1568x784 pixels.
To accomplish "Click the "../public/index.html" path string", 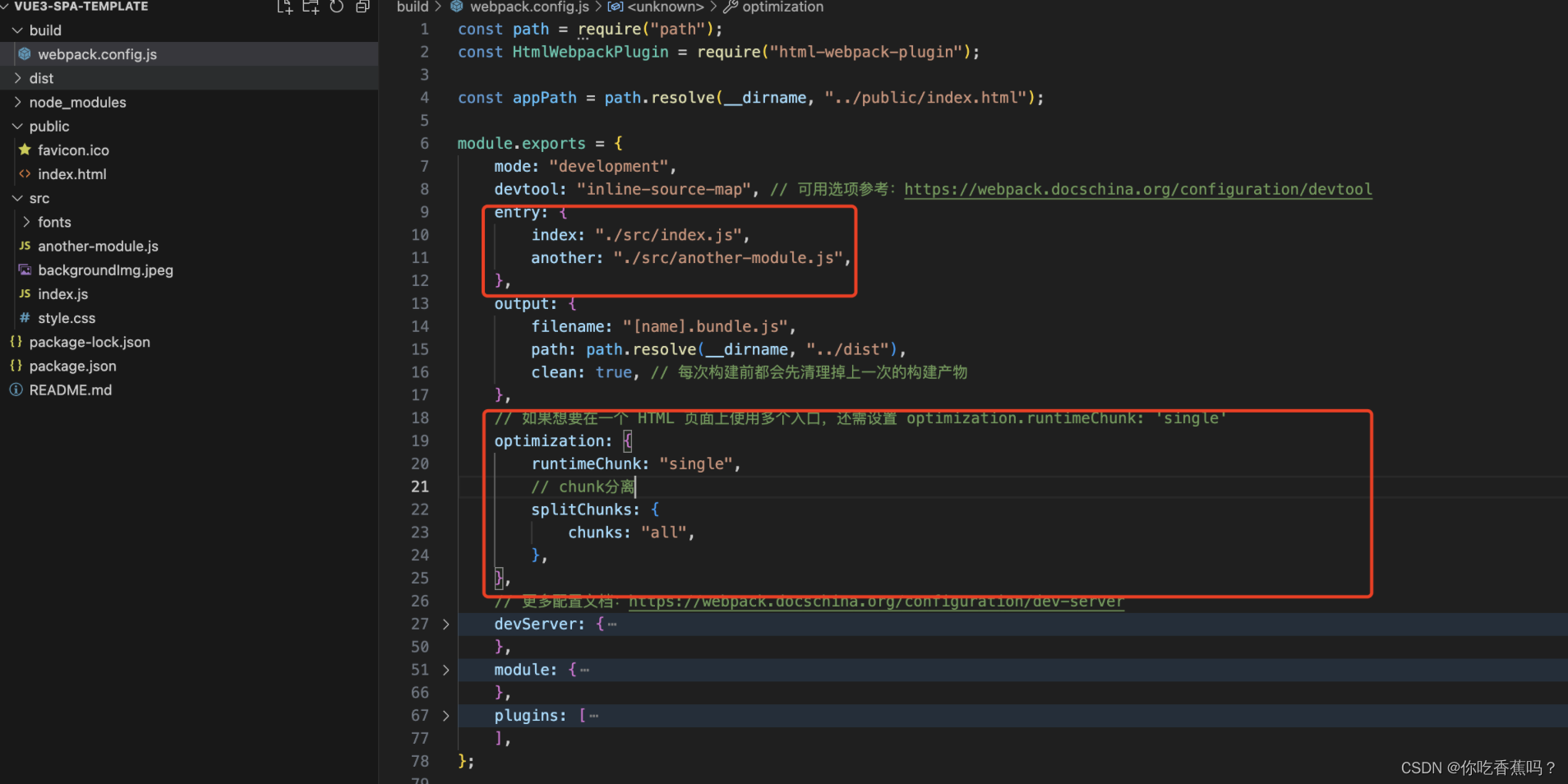I will point(925,98).
